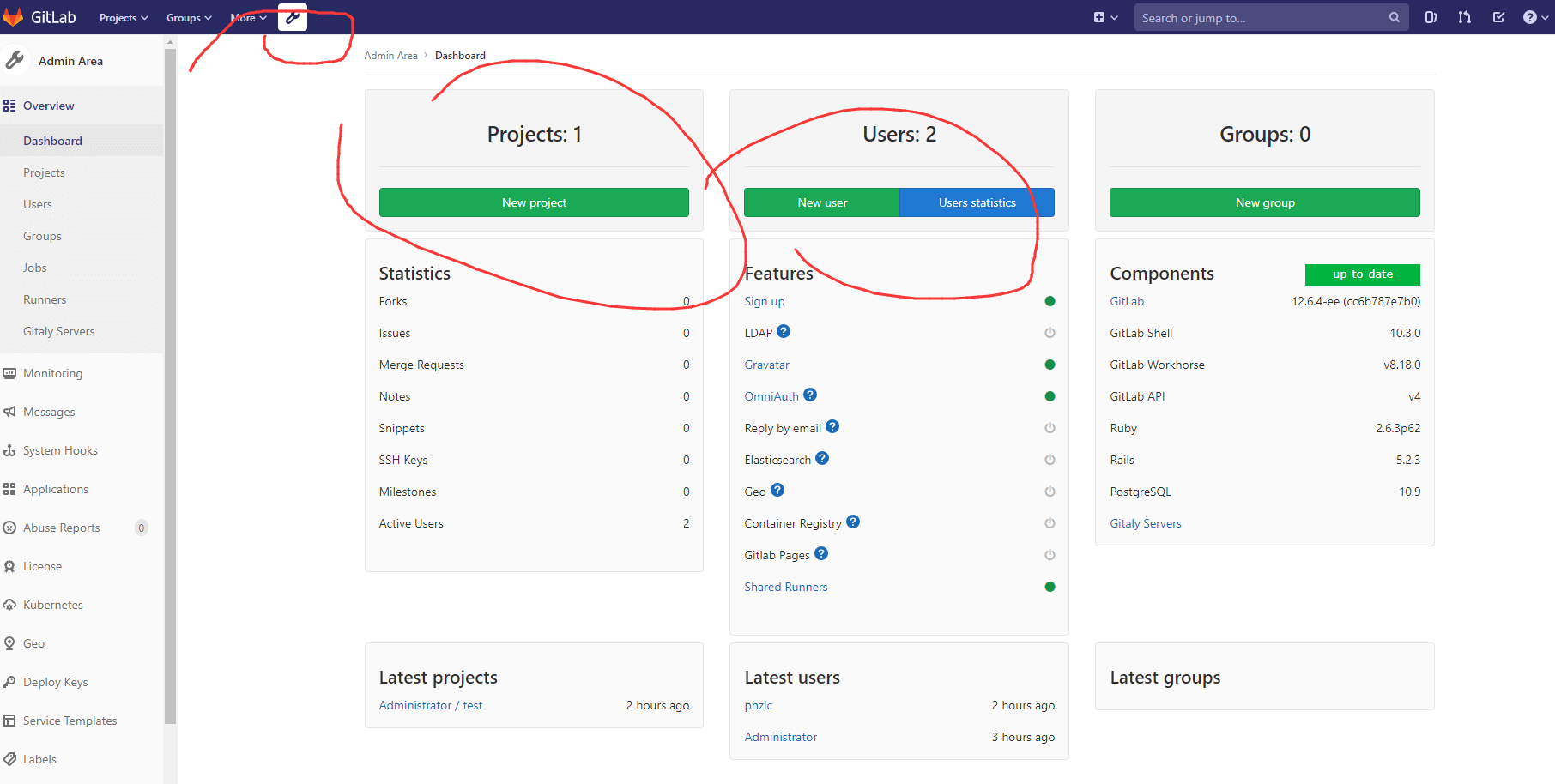Image resolution: width=1555 pixels, height=784 pixels.
Task: Click the LDAP disabled power indicator
Action: coord(1050,333)
